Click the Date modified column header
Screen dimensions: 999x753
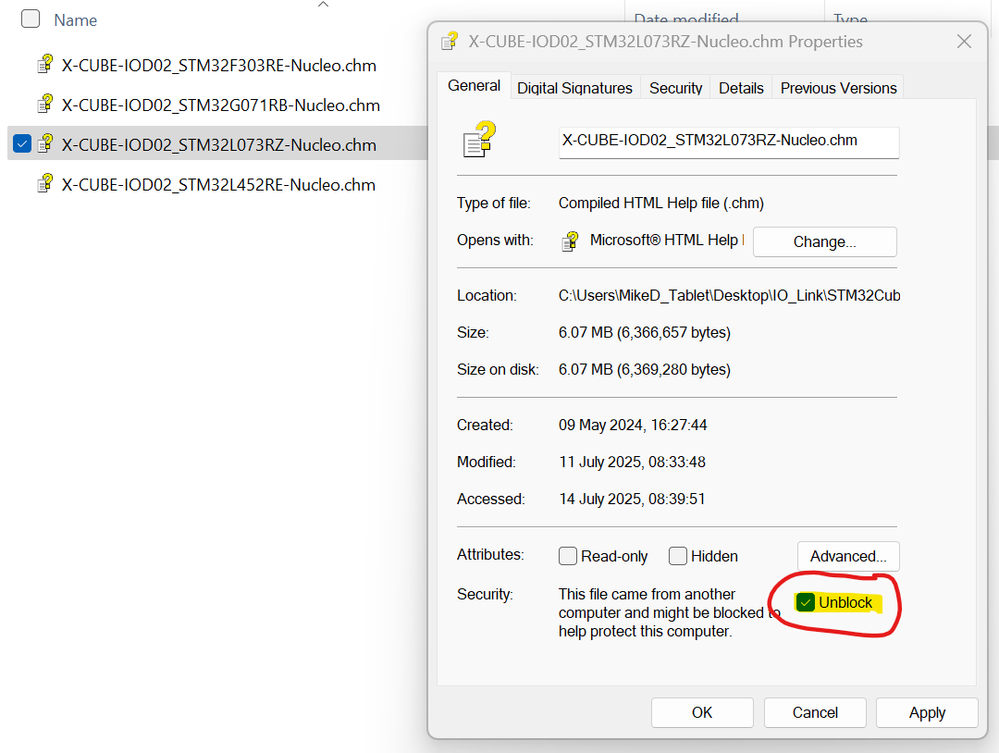tap(686, 19)
